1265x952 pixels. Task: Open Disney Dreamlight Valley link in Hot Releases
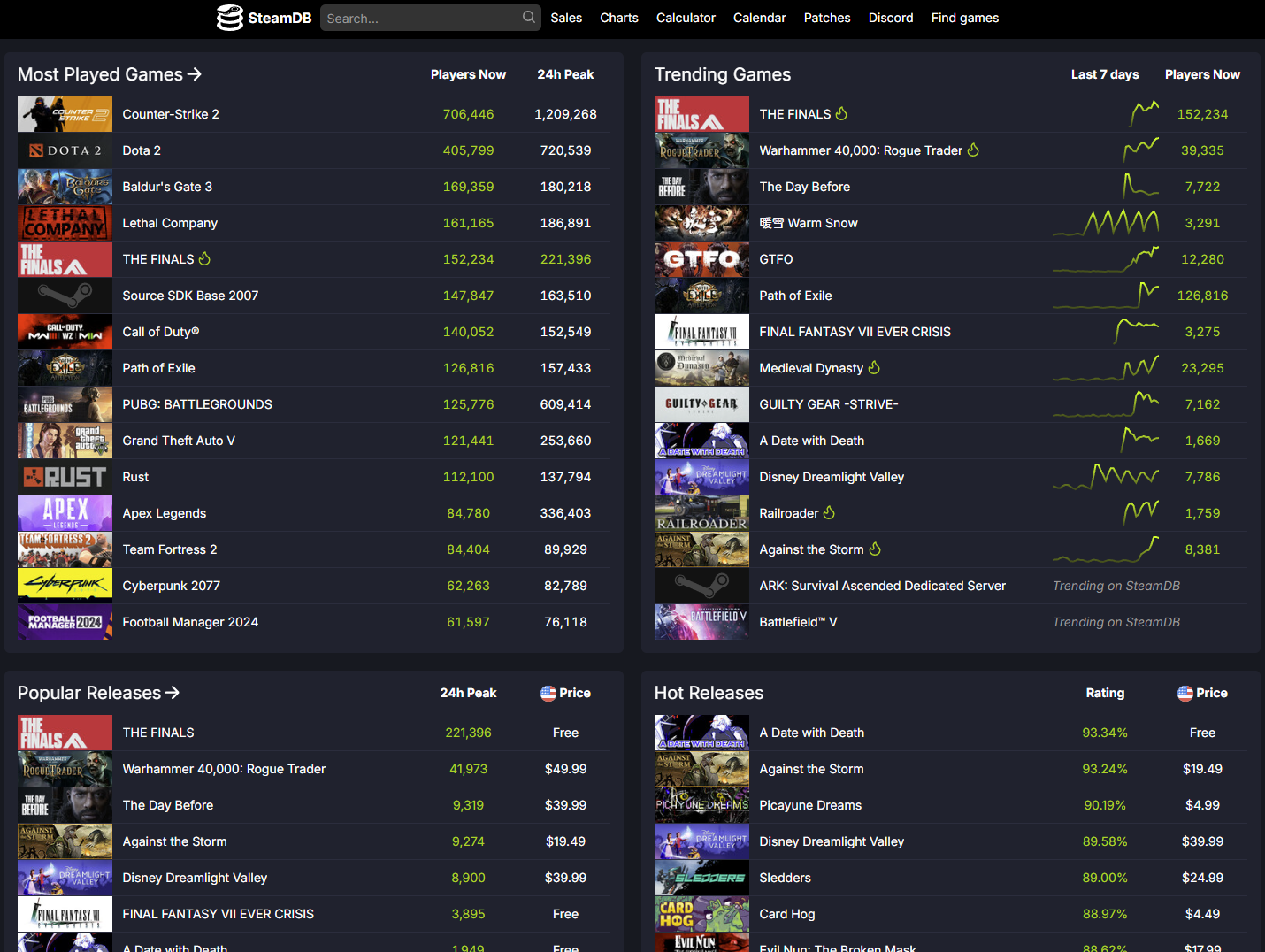point(832,841)
